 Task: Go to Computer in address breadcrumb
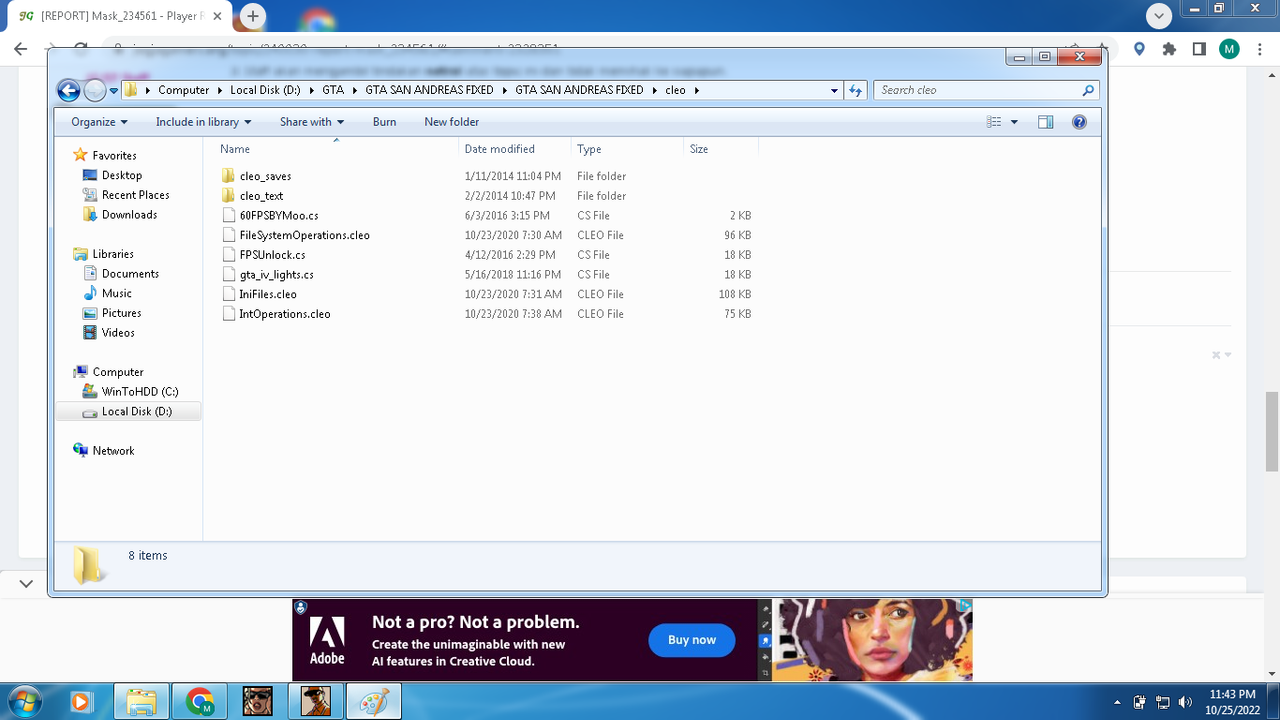(184, 90)
